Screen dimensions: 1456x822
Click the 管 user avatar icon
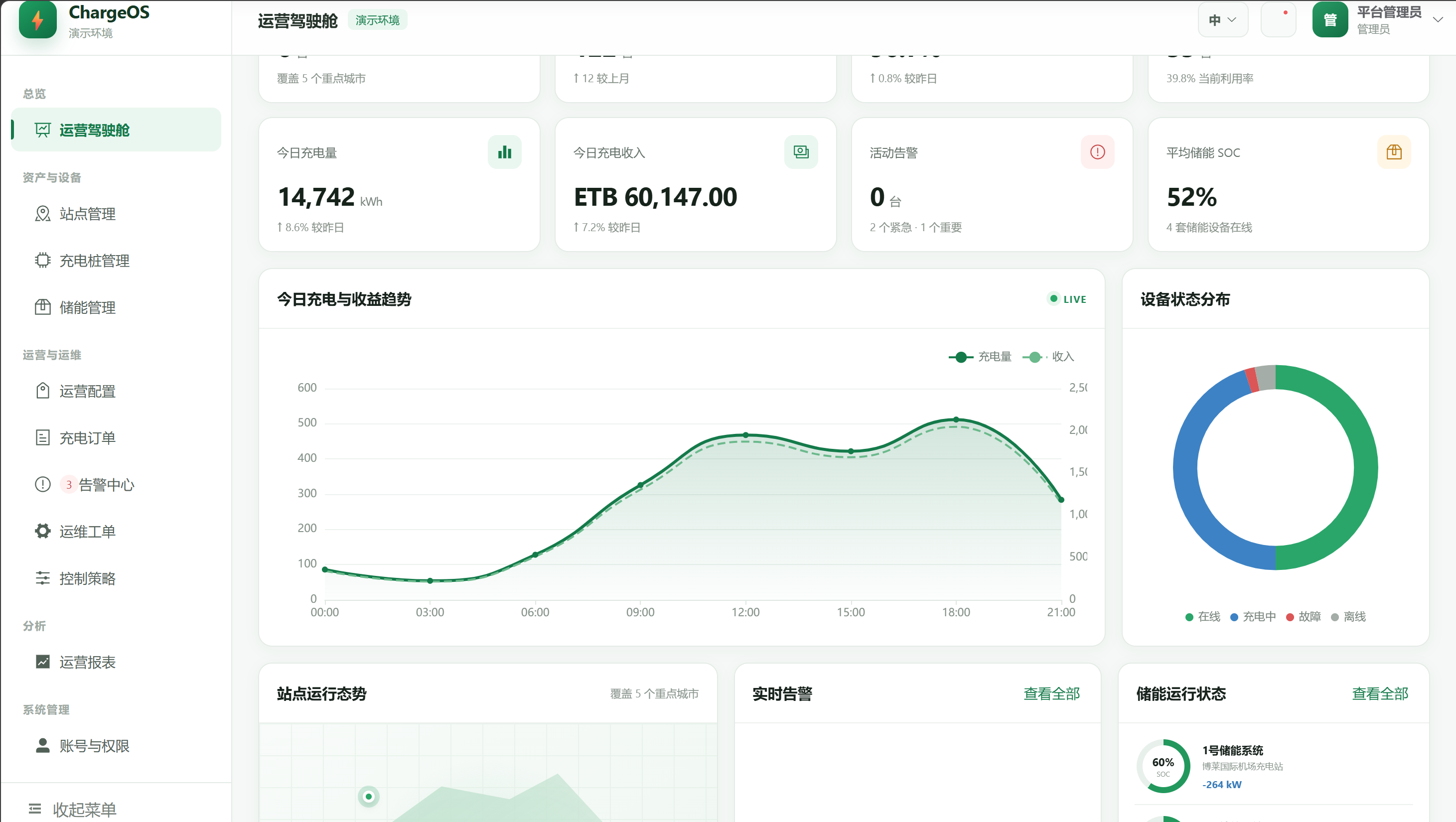click(x=1330, y=20)
